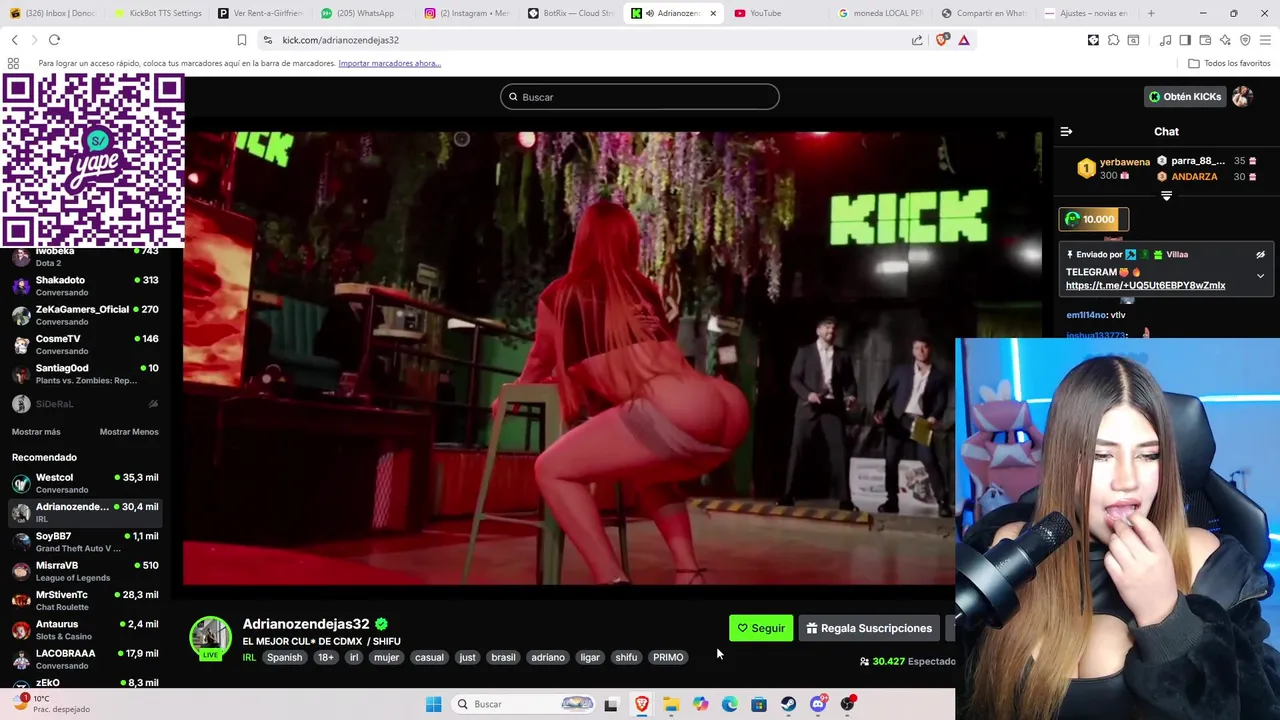Image resolution: width=1280 pixels, height=720 pixels.
Task: Switch to the Instagram tab
Action: coord(468,13)
